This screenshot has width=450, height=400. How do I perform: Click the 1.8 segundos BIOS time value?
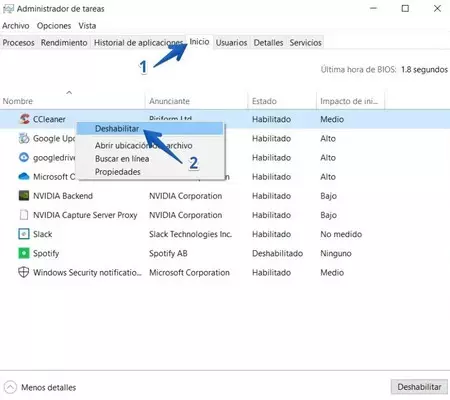pos(424,69)
